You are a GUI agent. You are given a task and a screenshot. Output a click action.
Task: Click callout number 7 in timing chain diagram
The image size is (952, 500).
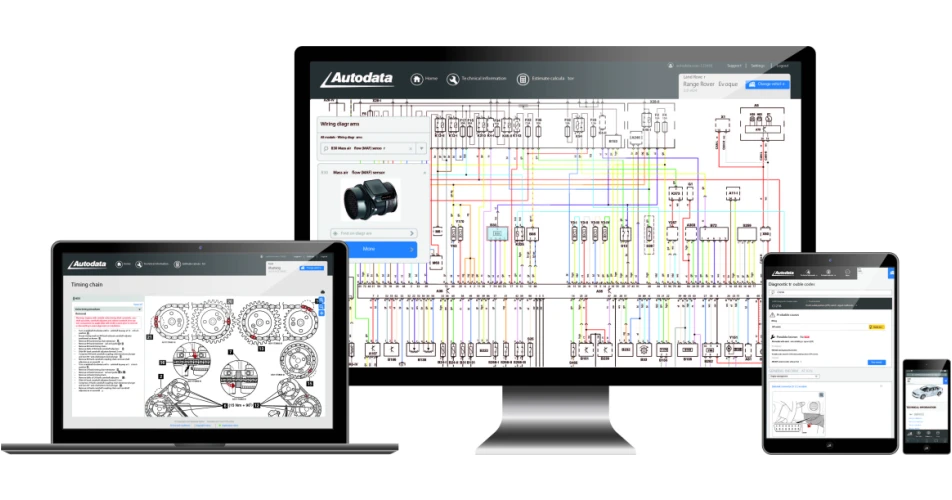click(x=230, y=352)
